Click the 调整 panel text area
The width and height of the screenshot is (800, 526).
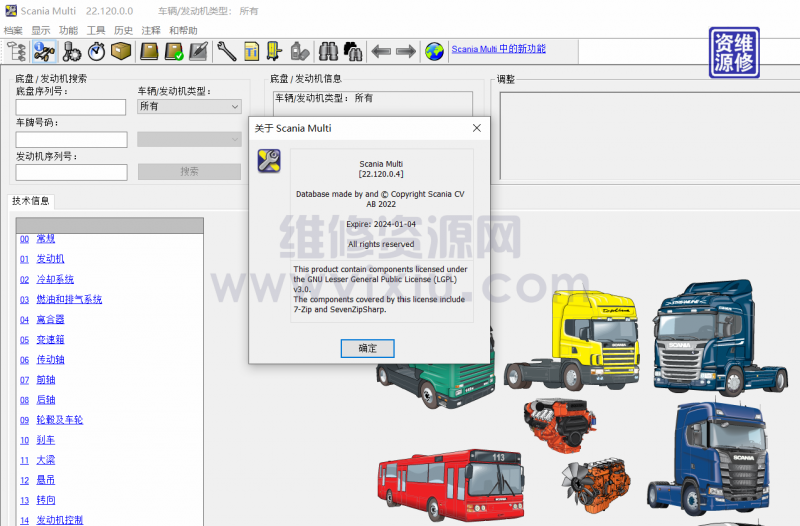[x=649, y=136]
